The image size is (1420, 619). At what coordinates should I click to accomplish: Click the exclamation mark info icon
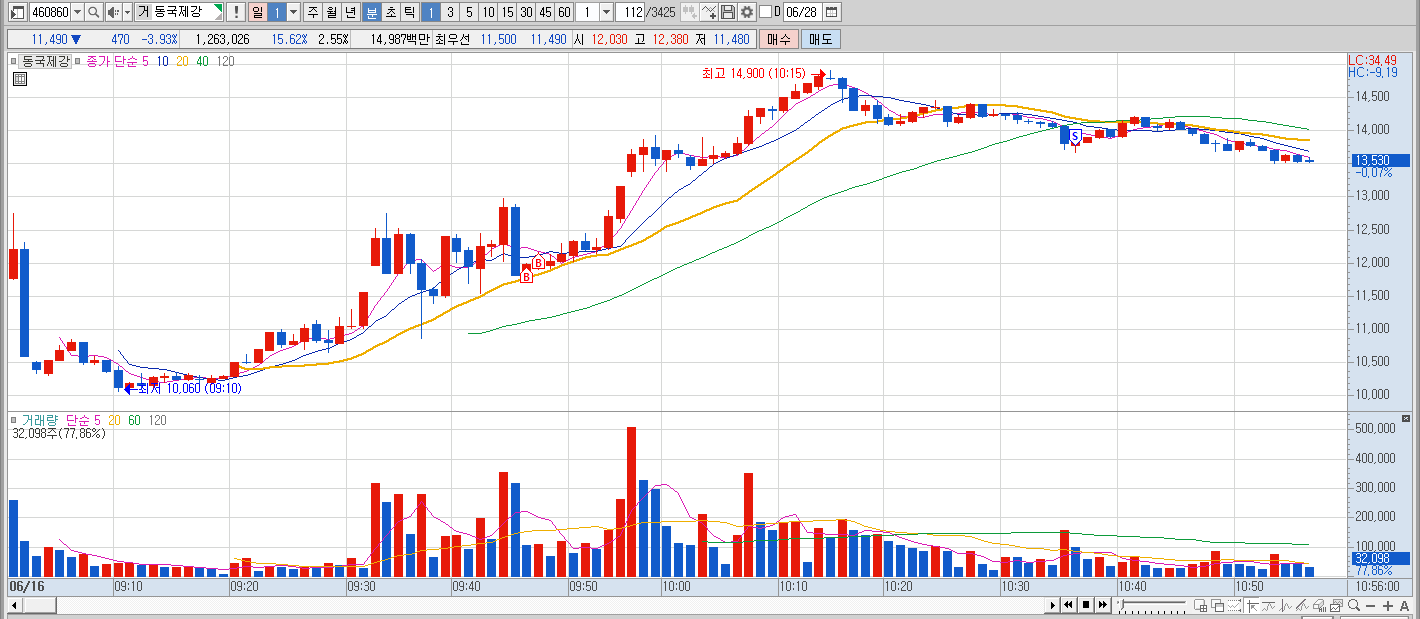236,12
